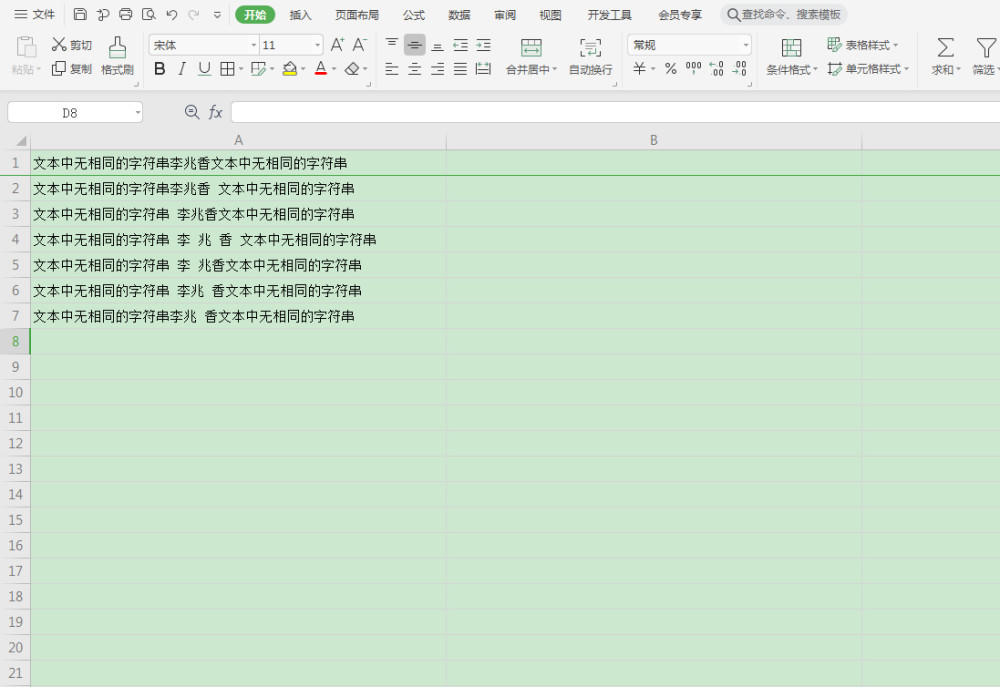
Task: Increase decimal places icon
Action: 716,68
